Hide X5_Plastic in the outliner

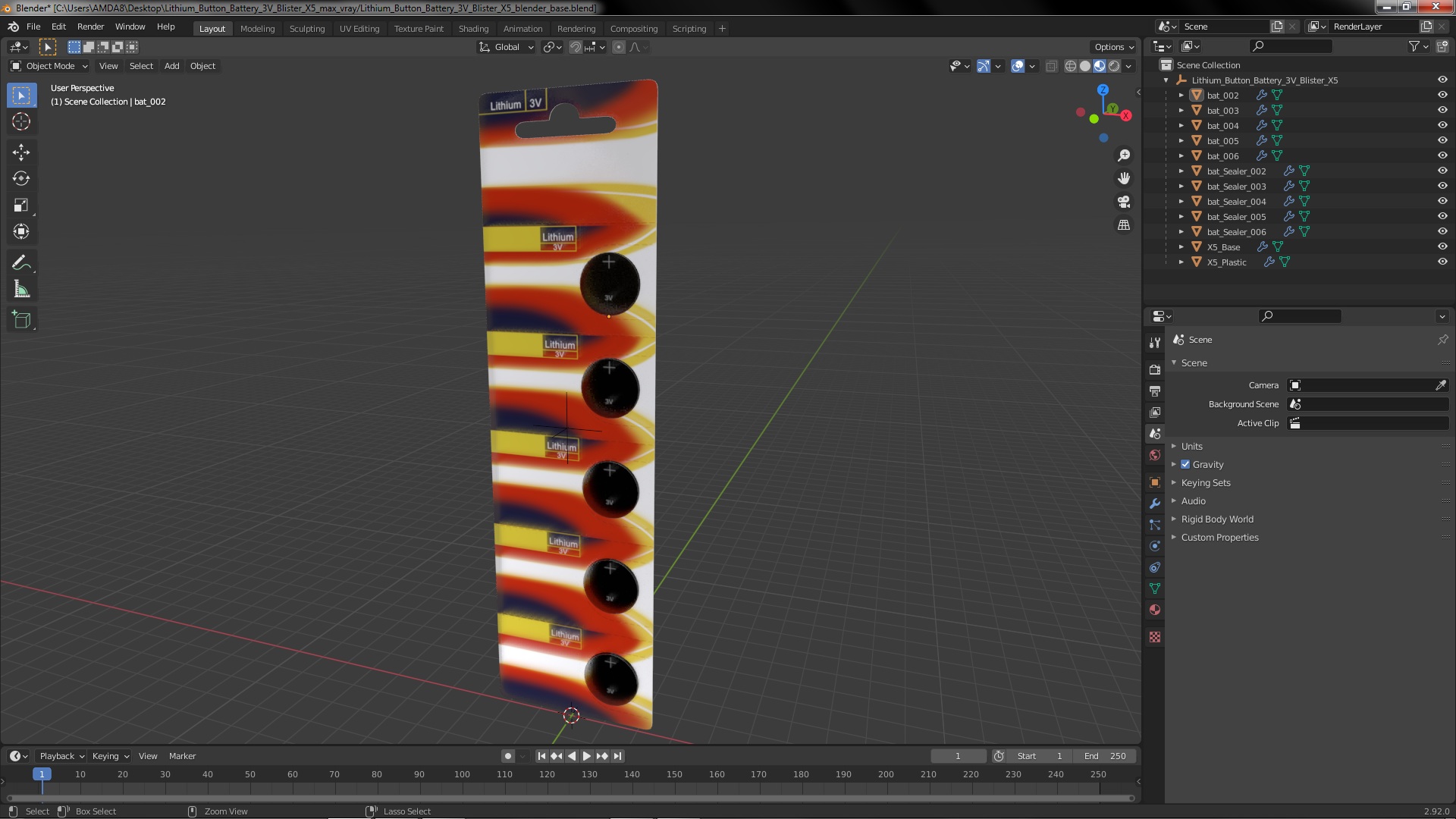point(1442,262)
